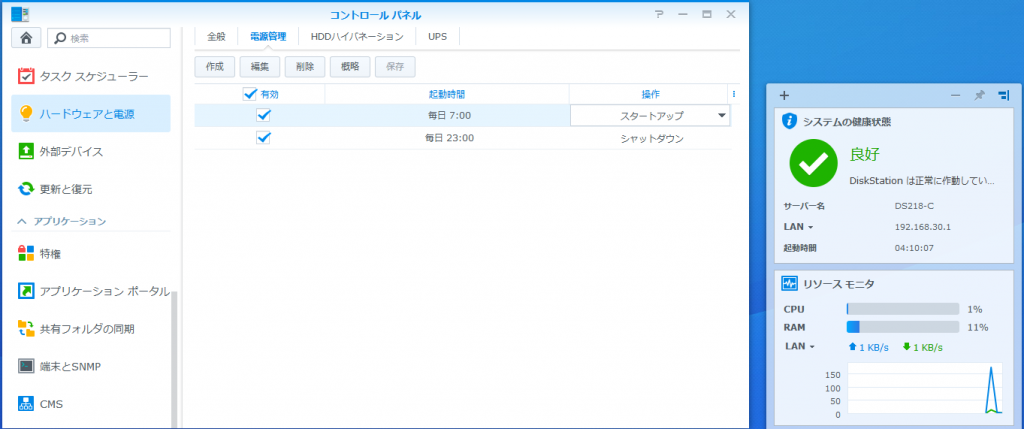Click the 編集 button
Screen dimensions: 1024x429
[x=260, y=67]
